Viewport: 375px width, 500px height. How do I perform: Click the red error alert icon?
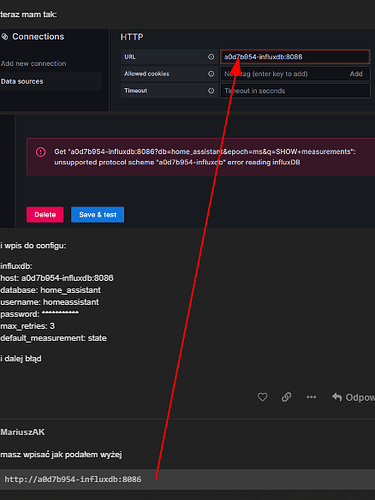pos(41,152)
